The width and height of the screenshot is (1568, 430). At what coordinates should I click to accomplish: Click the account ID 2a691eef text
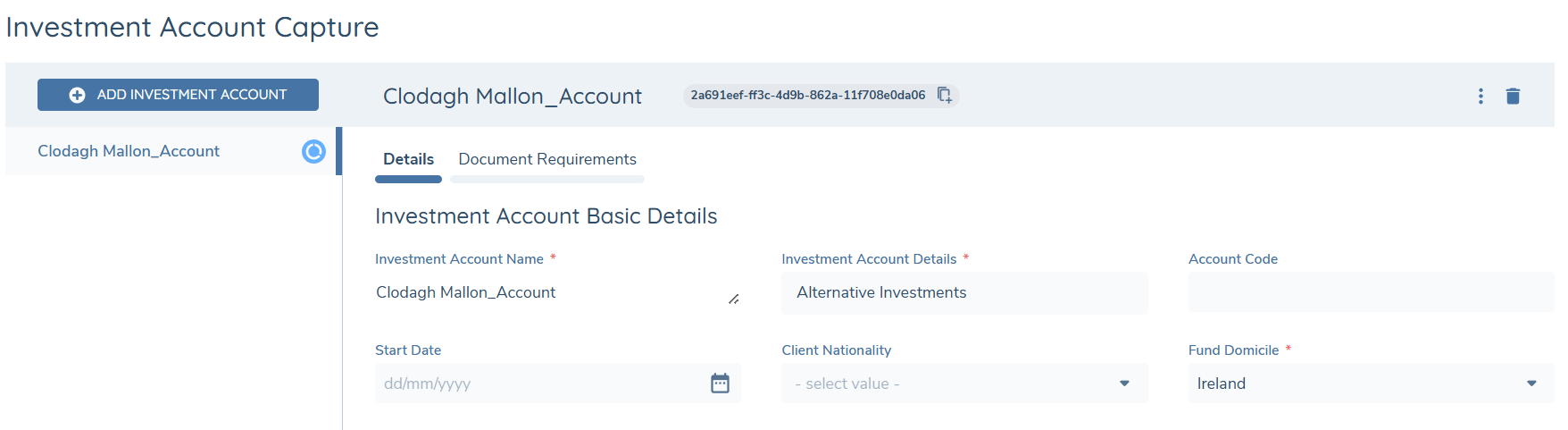click(x=807, y=95)
